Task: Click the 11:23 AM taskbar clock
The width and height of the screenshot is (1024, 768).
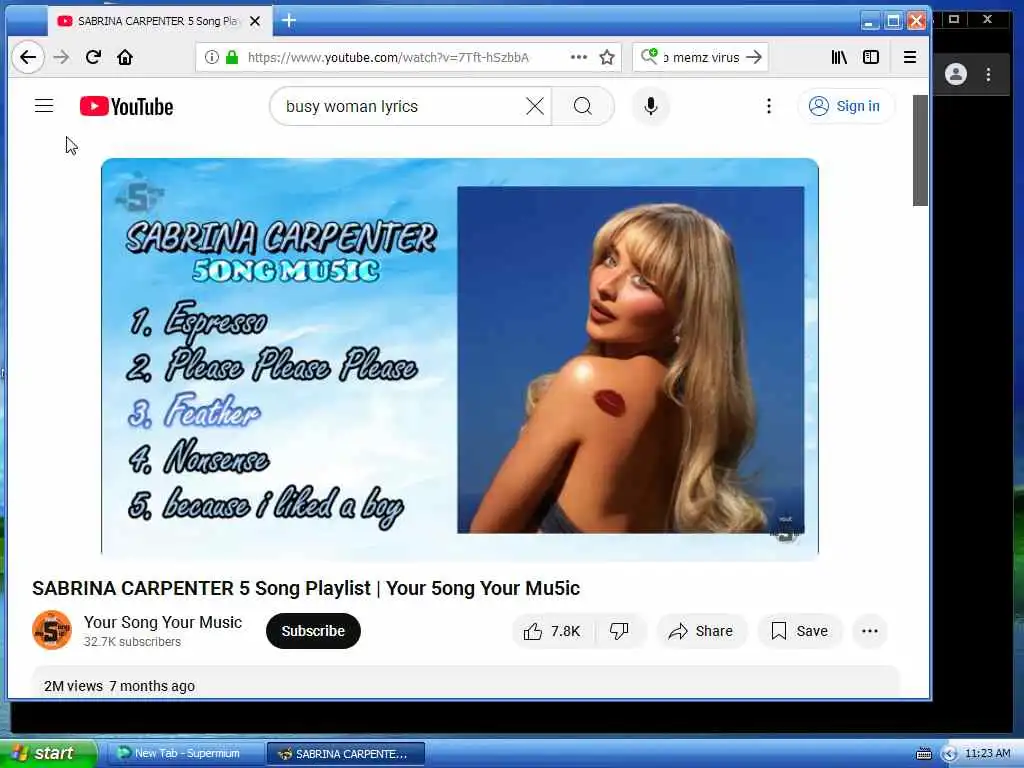Action: click(987, 753)
